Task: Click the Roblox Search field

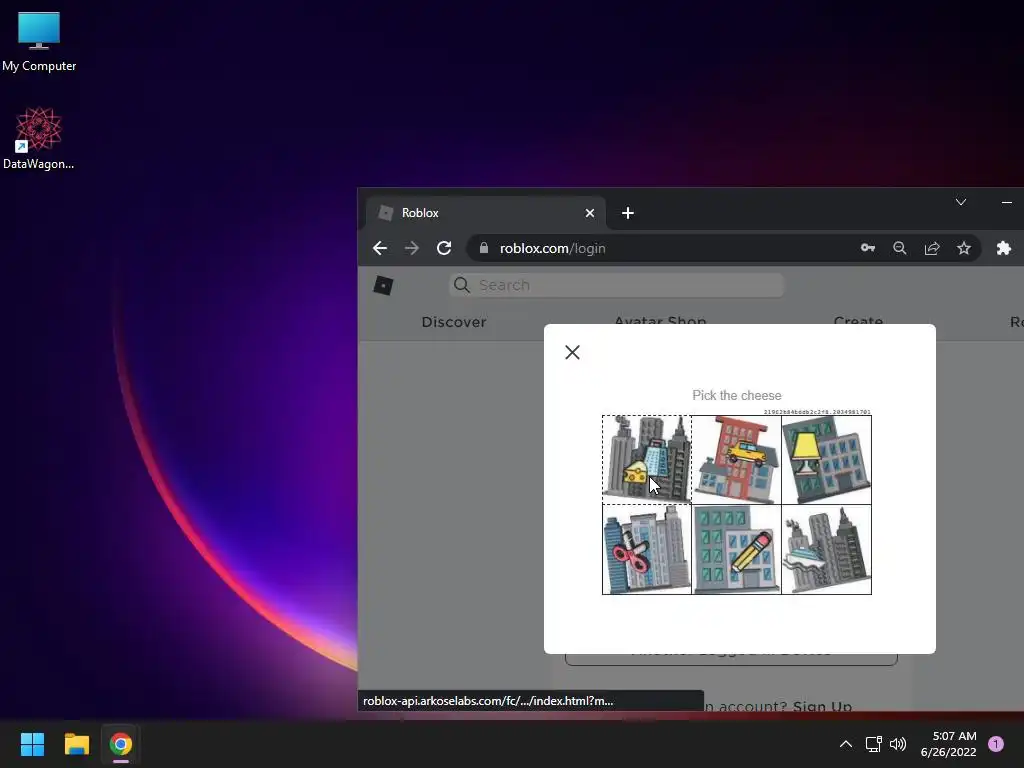Action: 616,285
